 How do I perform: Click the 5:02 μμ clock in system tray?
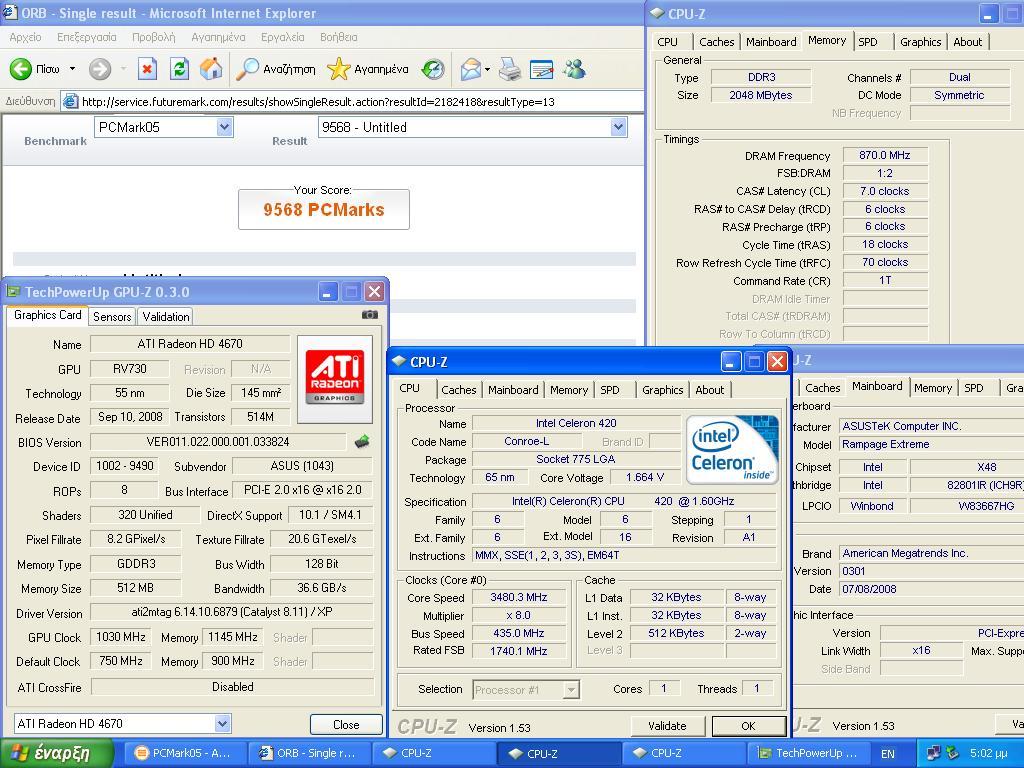(988, 754)
